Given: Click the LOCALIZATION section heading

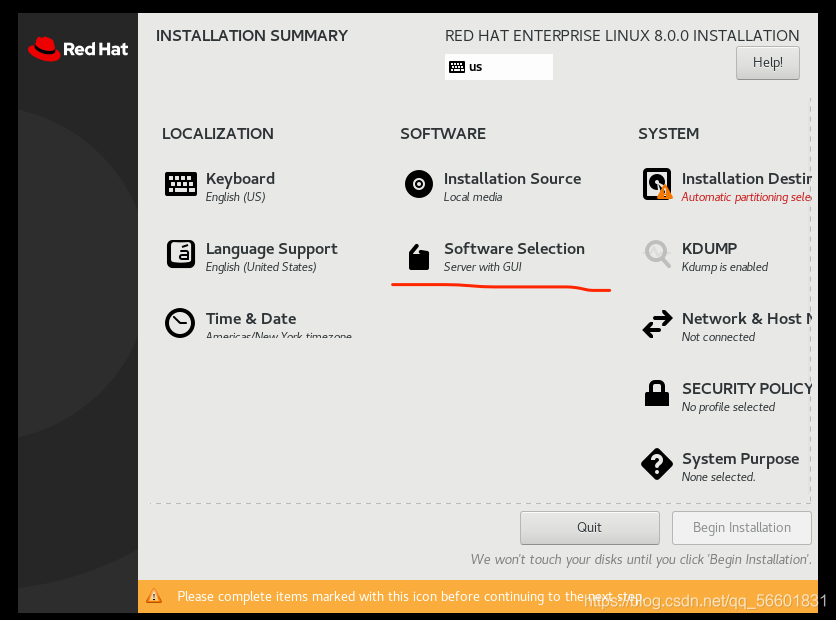Looking at the screenshot, I should (218, 134).
